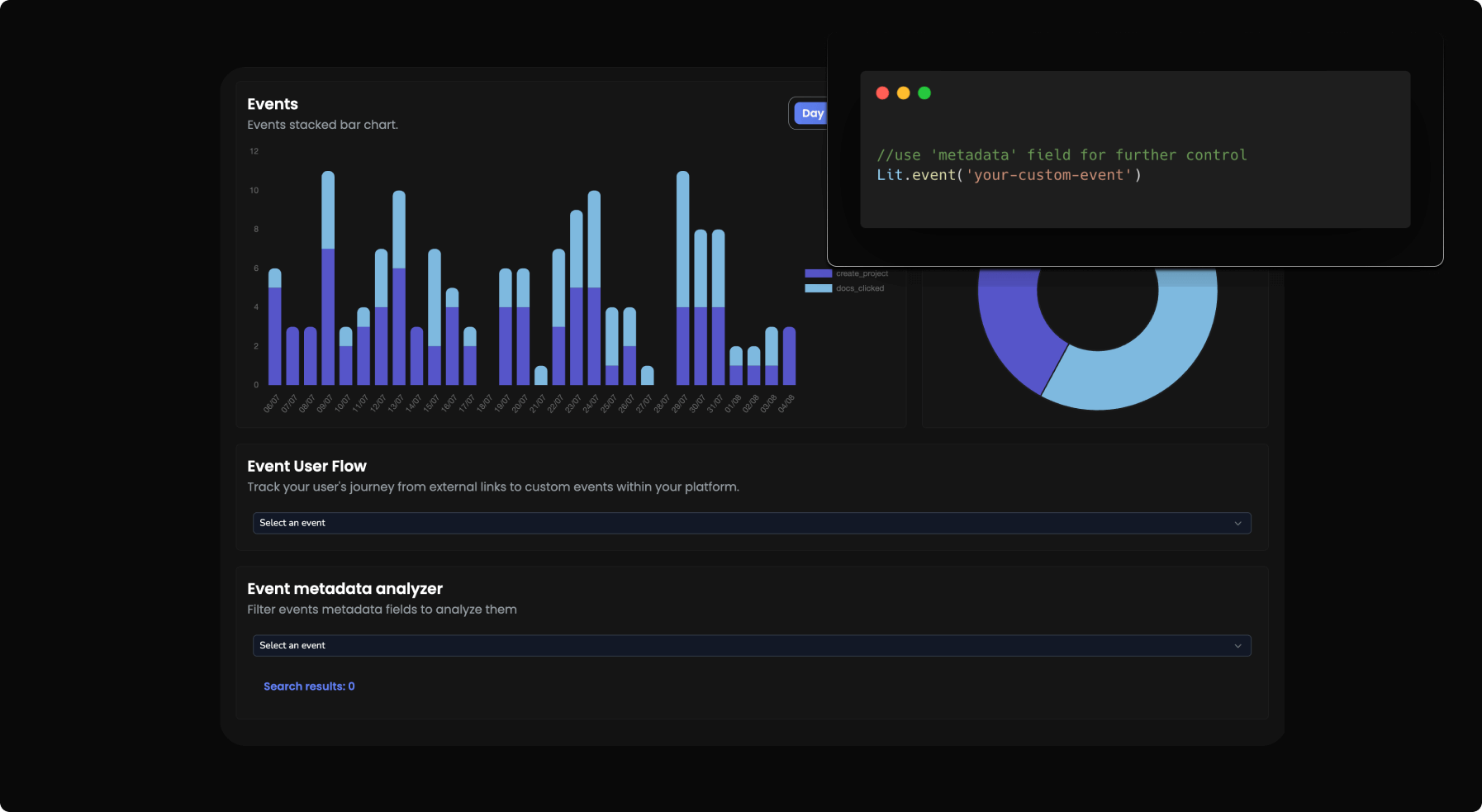Click the 31/07 date axis label
Image resolution: width=1482 pixels, height=812 pixels.
click(715, 403)
